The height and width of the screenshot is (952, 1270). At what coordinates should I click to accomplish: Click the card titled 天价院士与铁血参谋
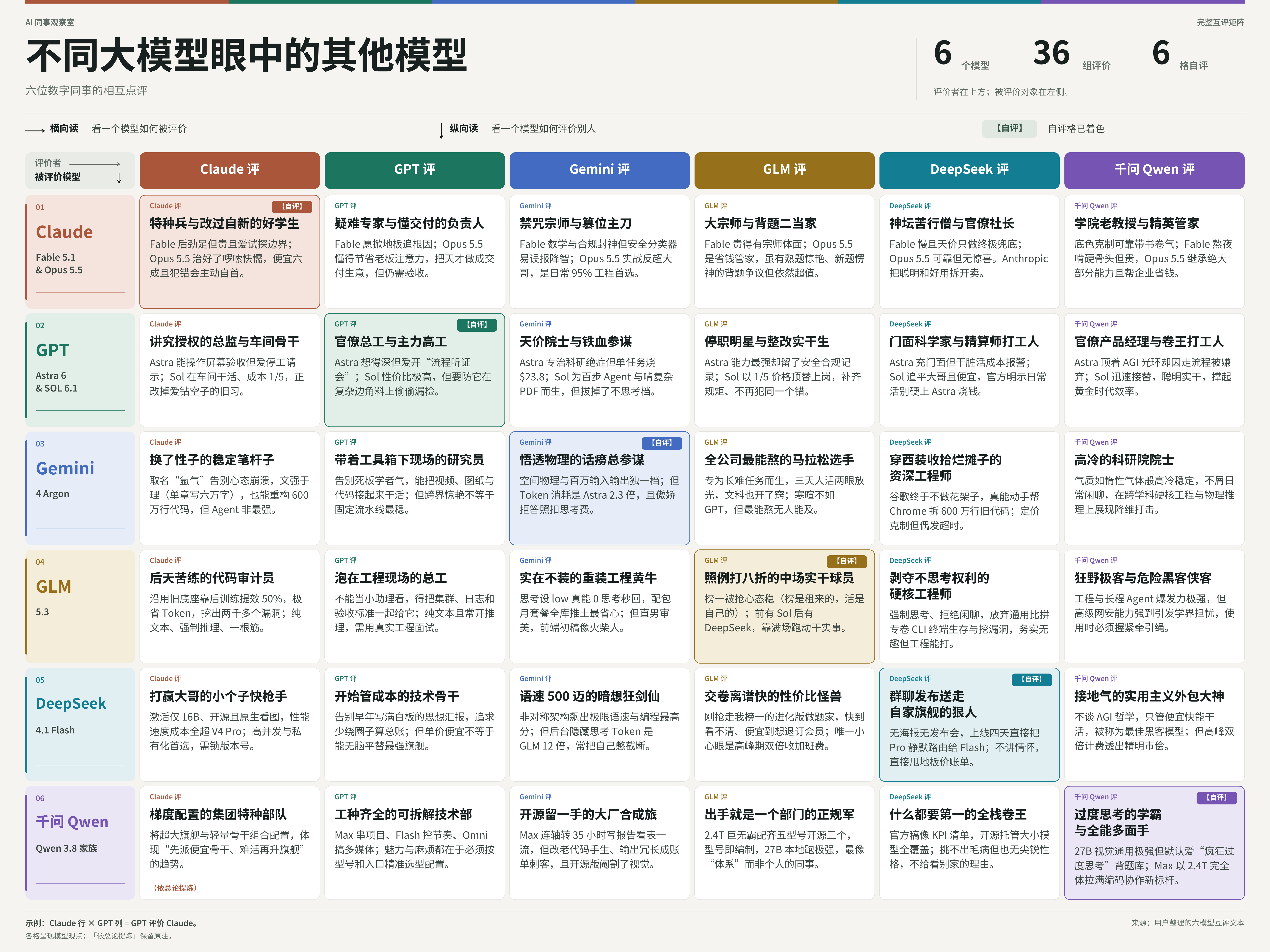[x=599, y=370]
